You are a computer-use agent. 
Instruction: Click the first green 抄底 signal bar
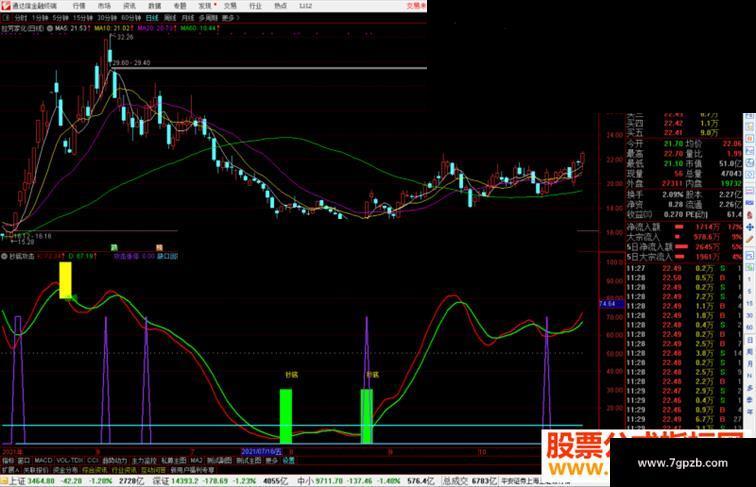(286, 416)
